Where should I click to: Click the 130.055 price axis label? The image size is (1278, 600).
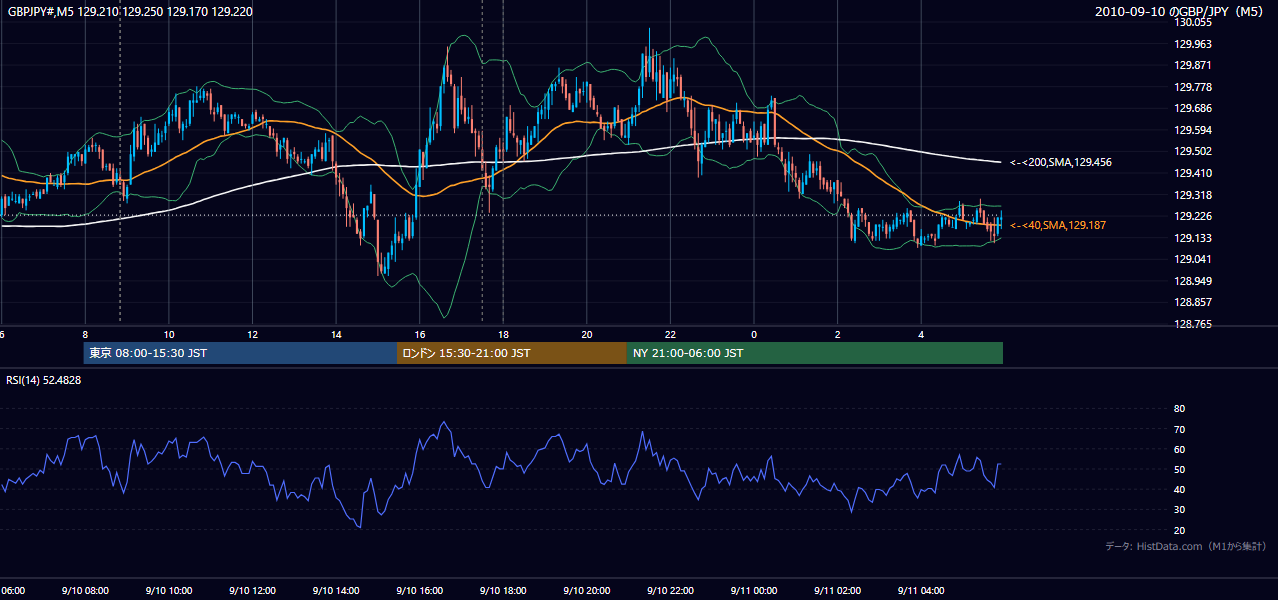1194,22
